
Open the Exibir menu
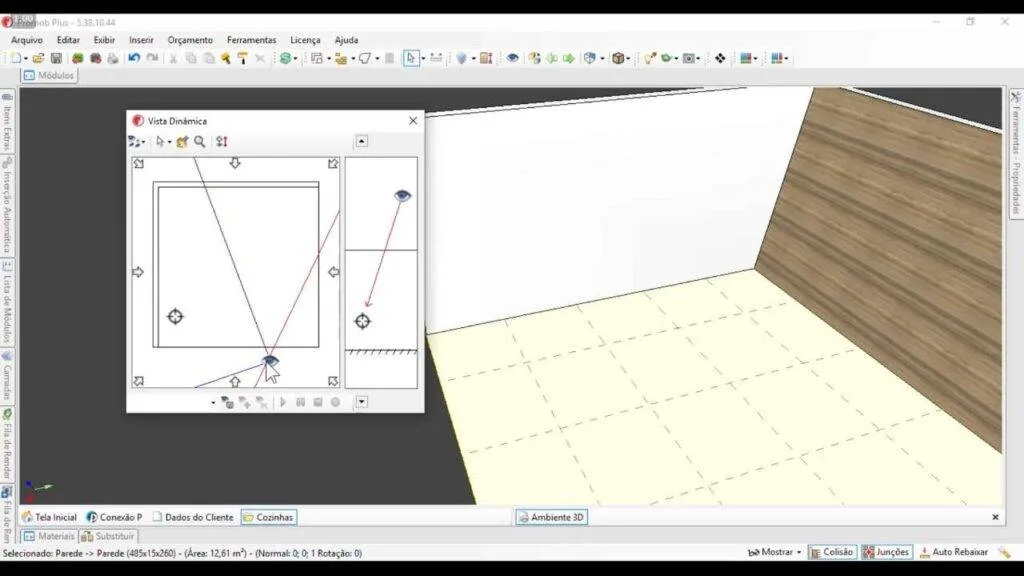tap(104, 40)
